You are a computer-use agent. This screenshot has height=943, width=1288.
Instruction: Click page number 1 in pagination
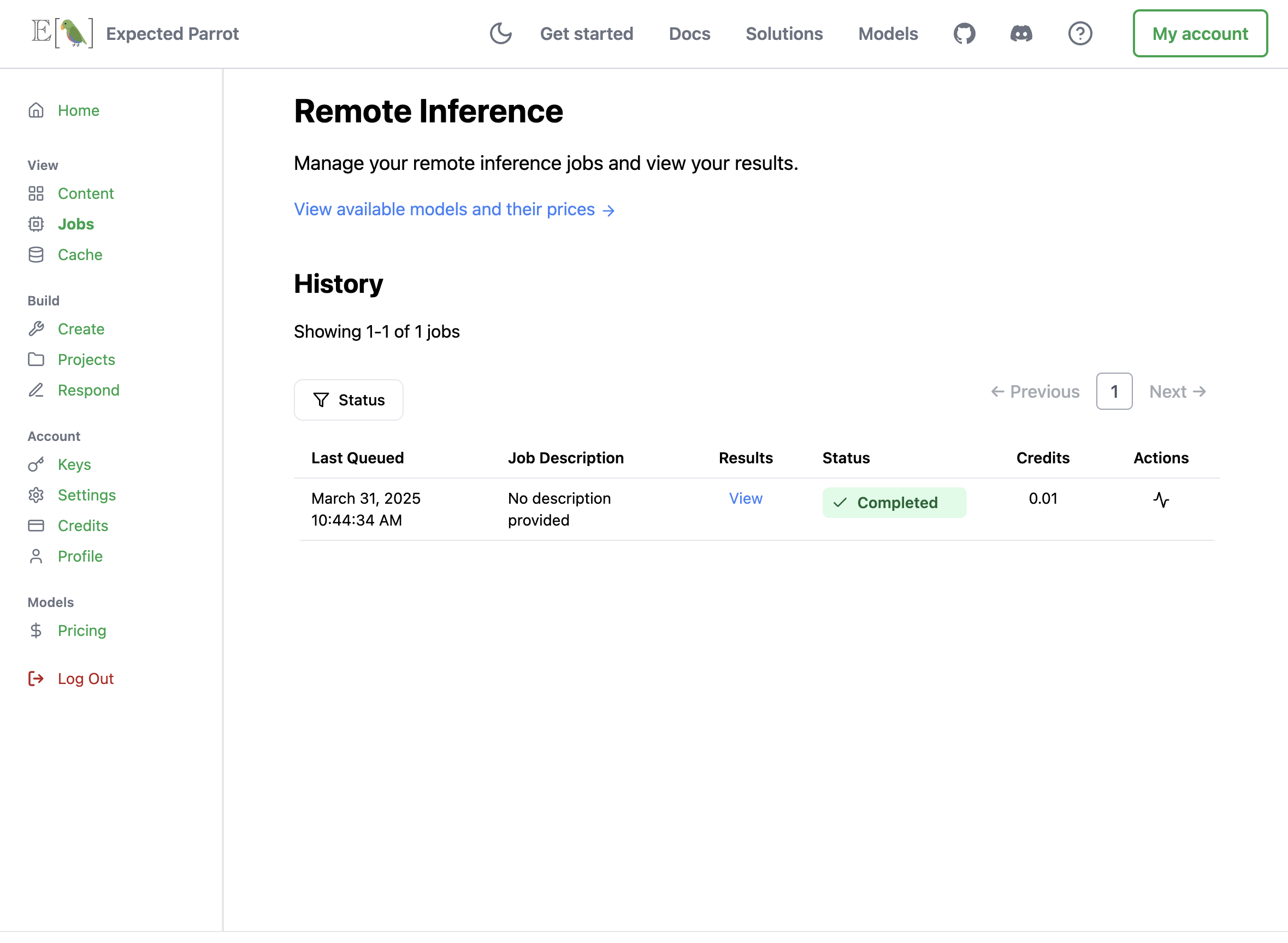(1114, 391)
